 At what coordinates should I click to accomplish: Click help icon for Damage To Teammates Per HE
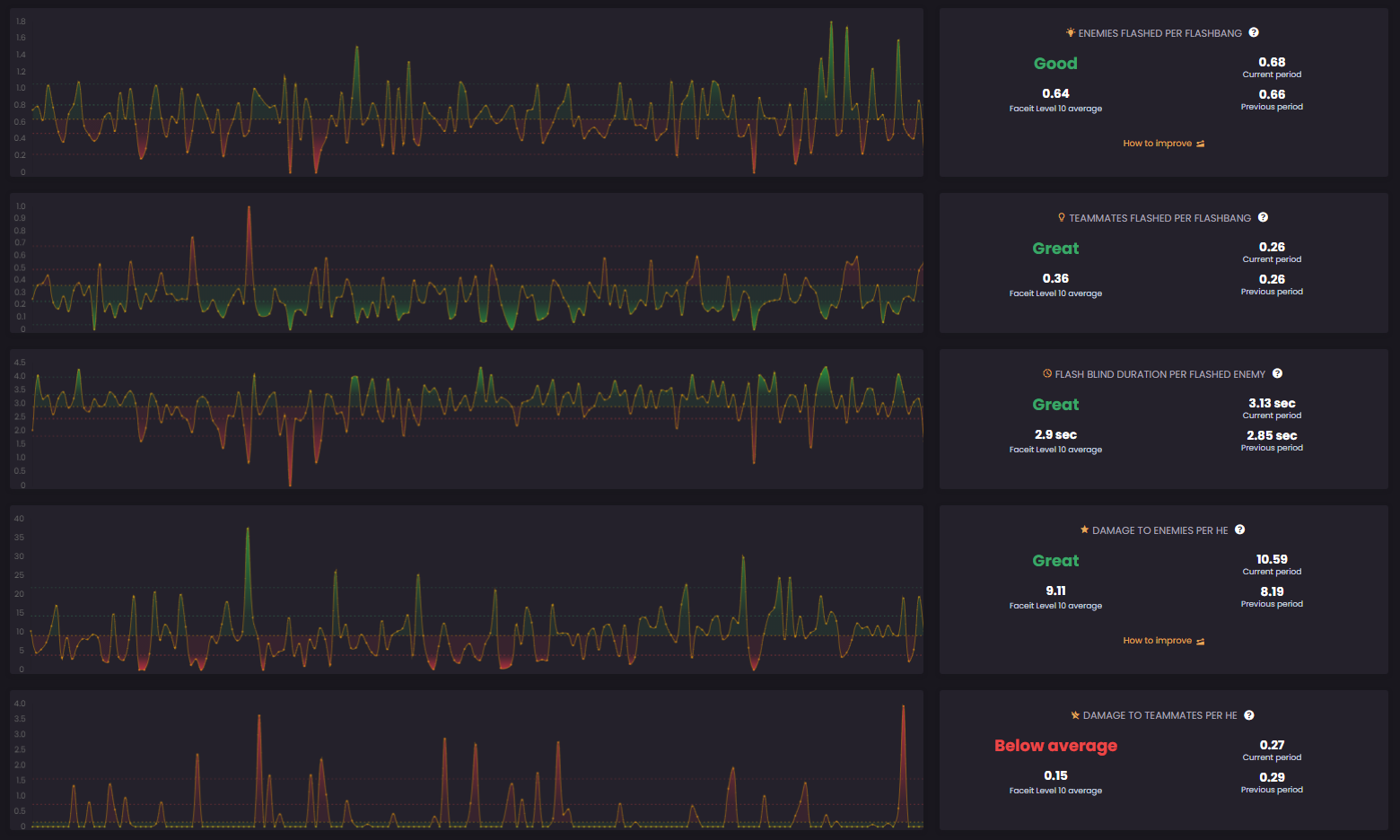[x=1249, y=715]
